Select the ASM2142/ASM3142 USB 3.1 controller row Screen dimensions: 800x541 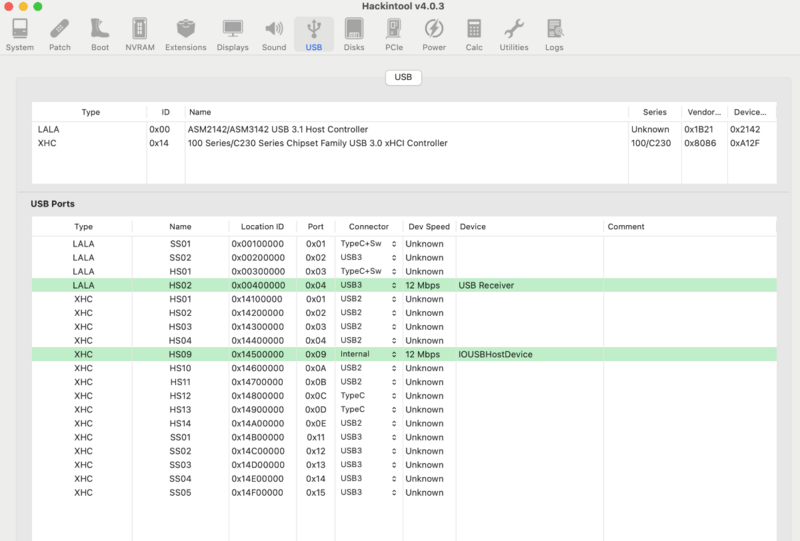[278, 130]
